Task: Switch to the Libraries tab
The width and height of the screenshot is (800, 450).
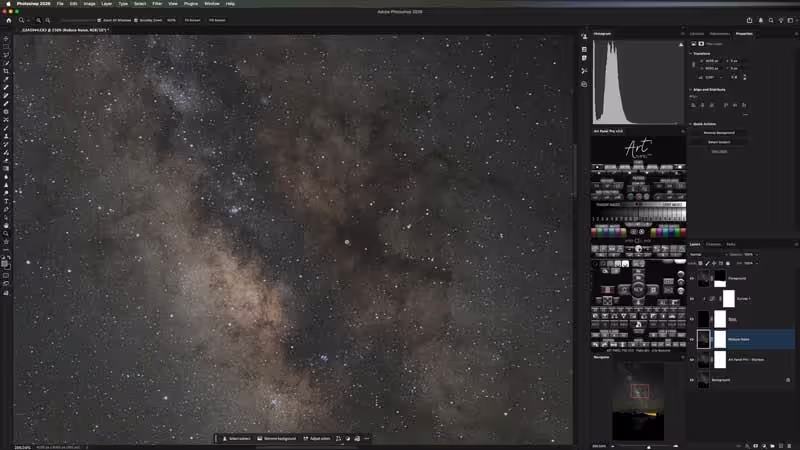Action: pyautogui.click(x=697, y=34)
